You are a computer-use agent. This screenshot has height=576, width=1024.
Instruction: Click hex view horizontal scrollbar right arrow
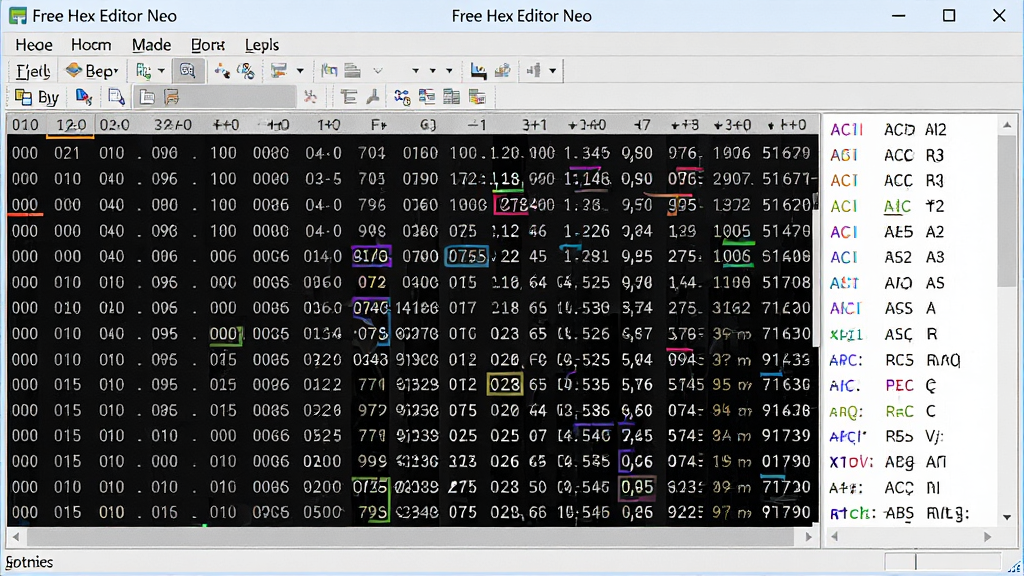(x=808, y=537)
